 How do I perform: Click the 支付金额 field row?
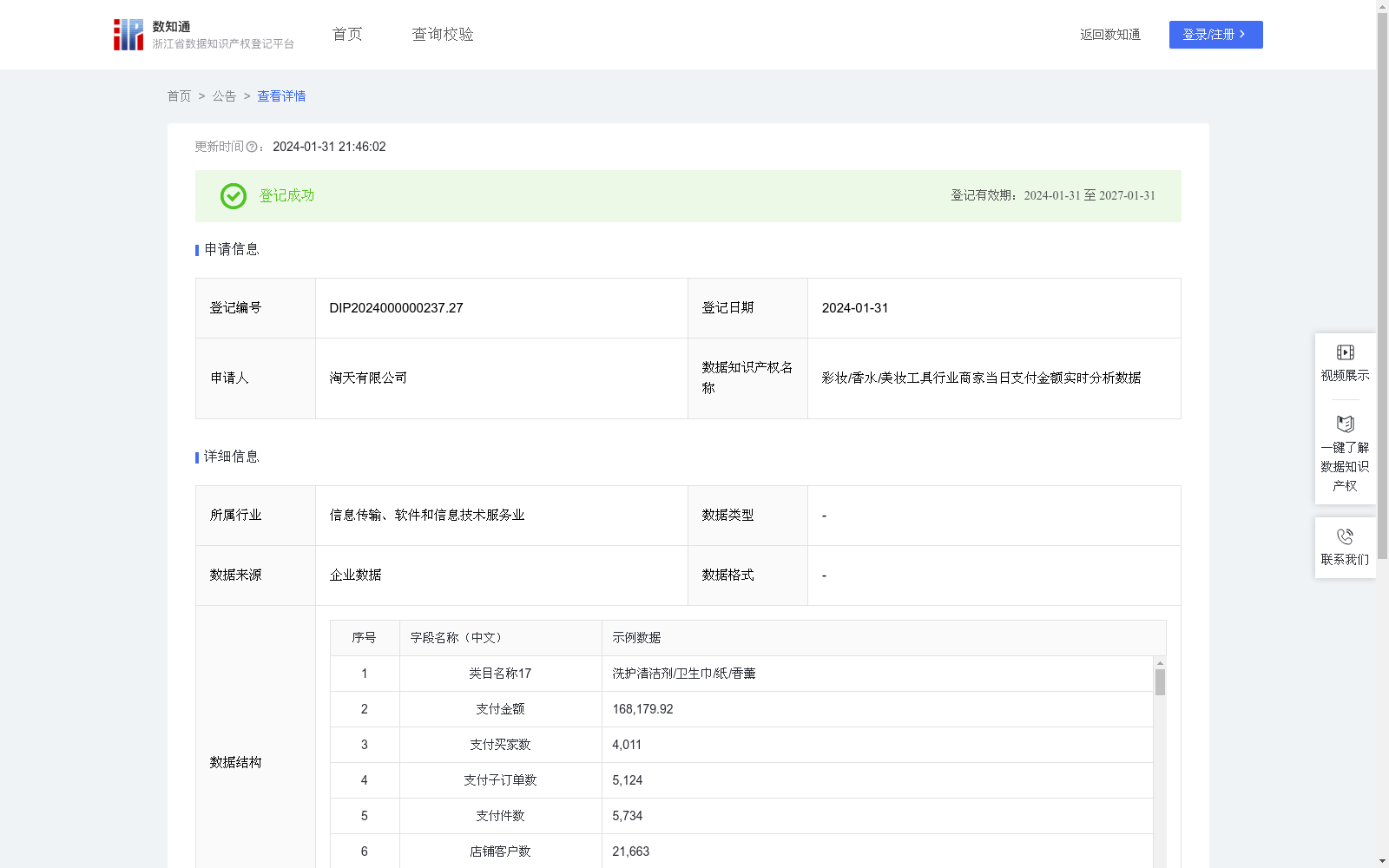coord(499,708)
